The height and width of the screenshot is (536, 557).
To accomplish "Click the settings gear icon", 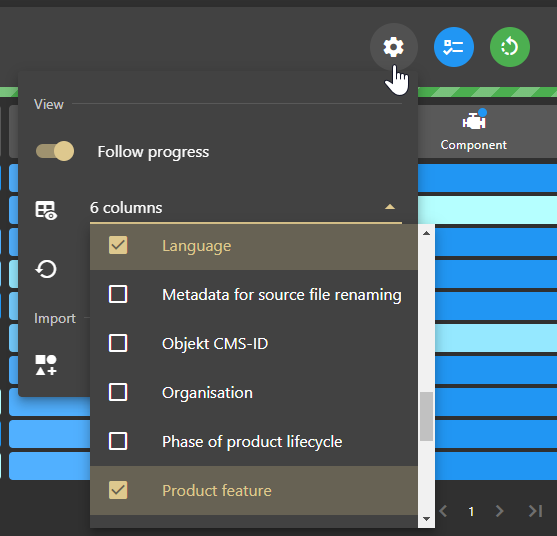I will pyautogui.click(x=394, y=47).
